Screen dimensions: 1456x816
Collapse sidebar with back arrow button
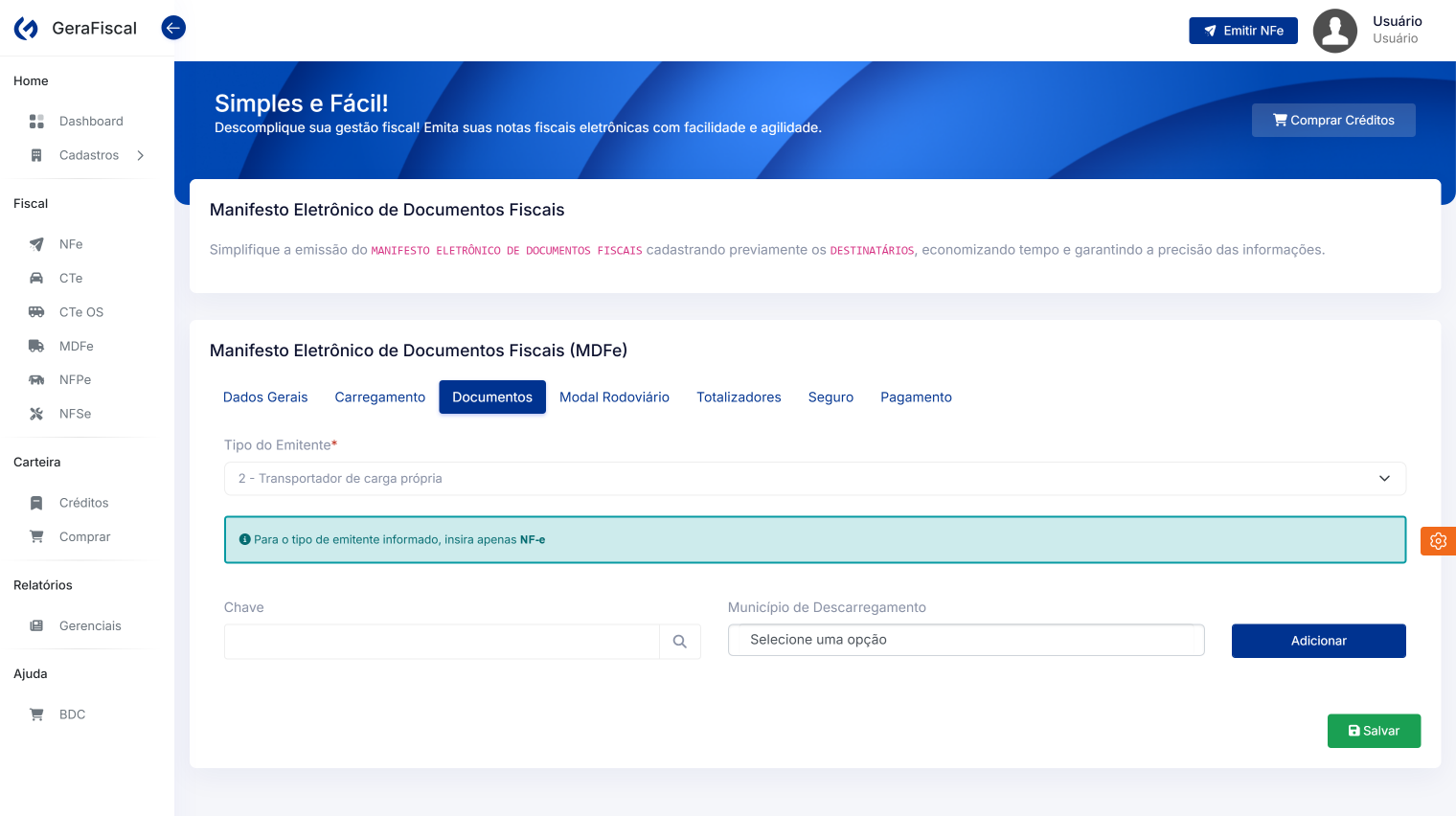click(173, 28)
